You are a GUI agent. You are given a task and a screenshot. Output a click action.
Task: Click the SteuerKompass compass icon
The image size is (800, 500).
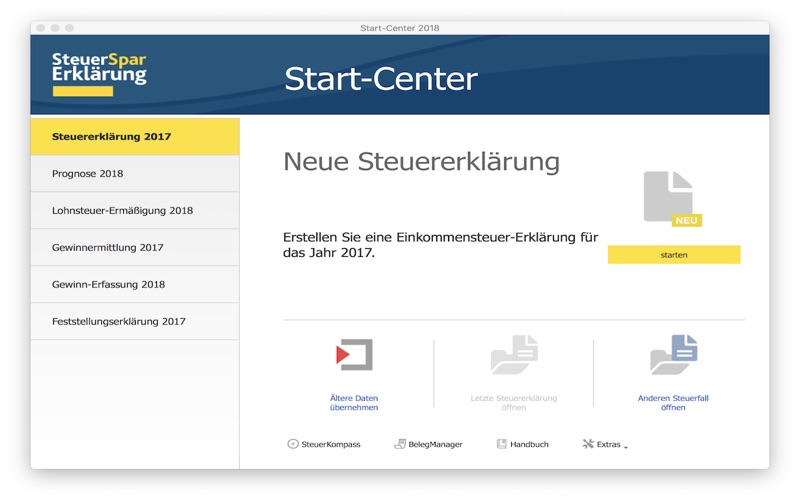pyautogui.click(x=292, y=444)
